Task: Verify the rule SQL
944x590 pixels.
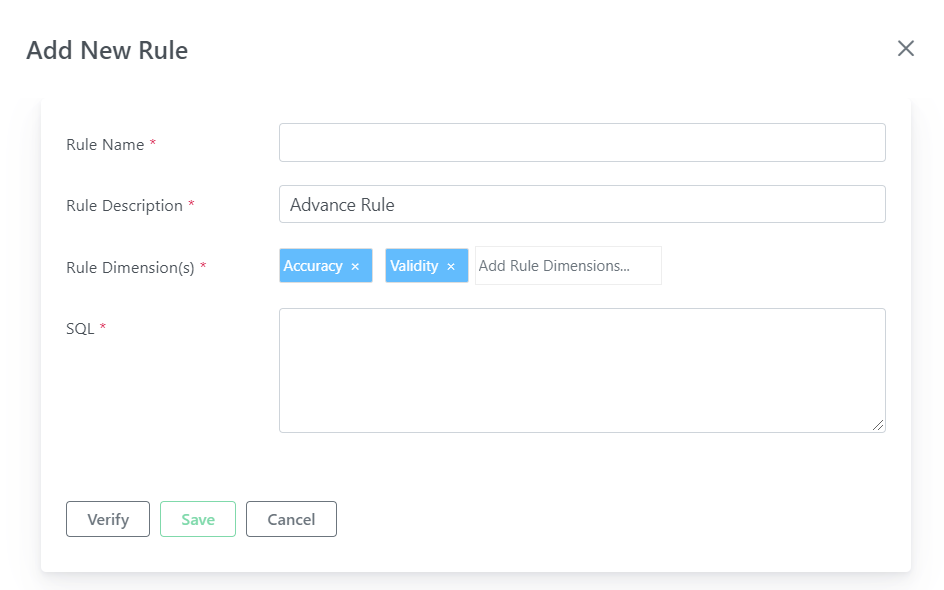Action: [108, 519]
